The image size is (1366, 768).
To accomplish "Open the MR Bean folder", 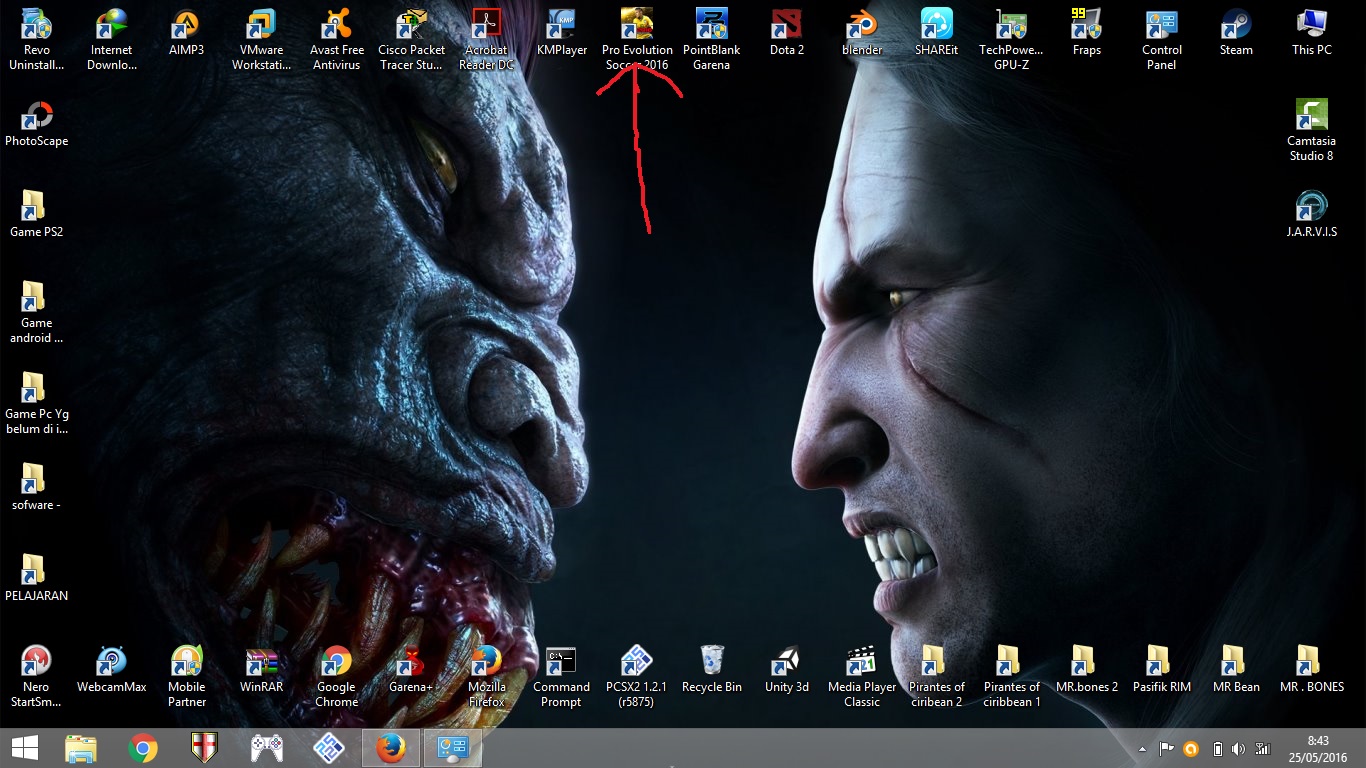I will coord(1236,670).
